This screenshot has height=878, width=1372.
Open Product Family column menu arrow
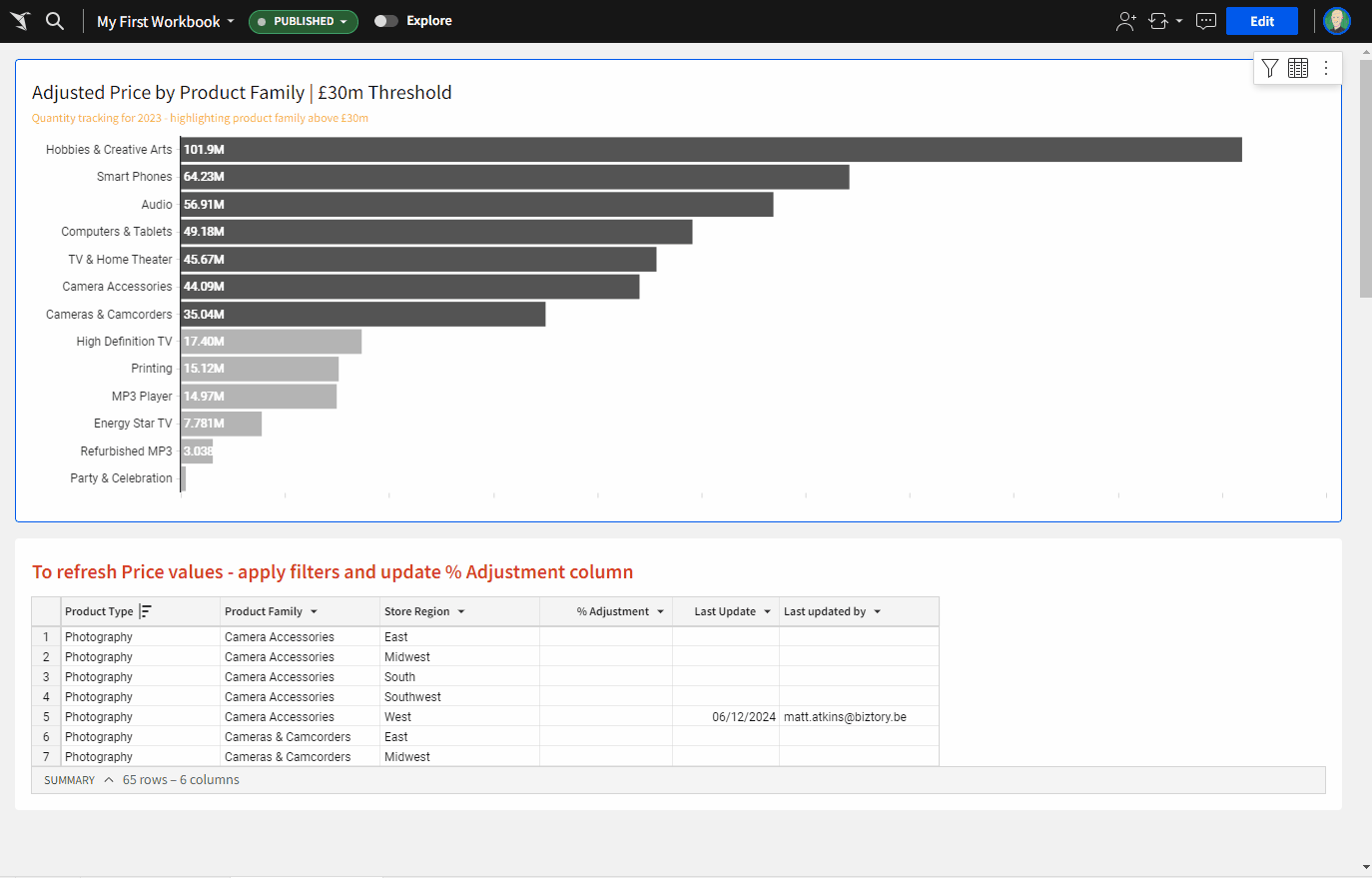314,611
